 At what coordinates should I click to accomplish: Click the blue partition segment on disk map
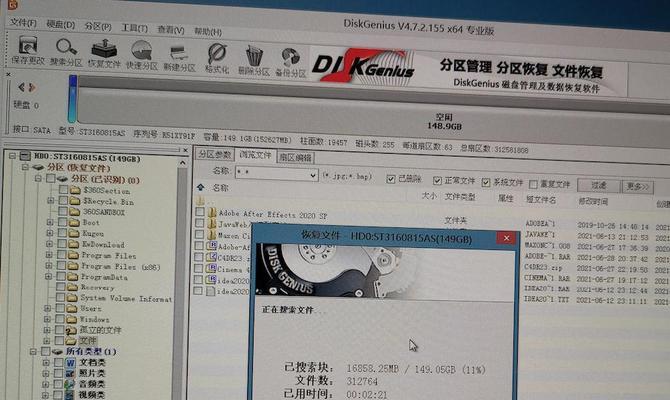point(73,99)
